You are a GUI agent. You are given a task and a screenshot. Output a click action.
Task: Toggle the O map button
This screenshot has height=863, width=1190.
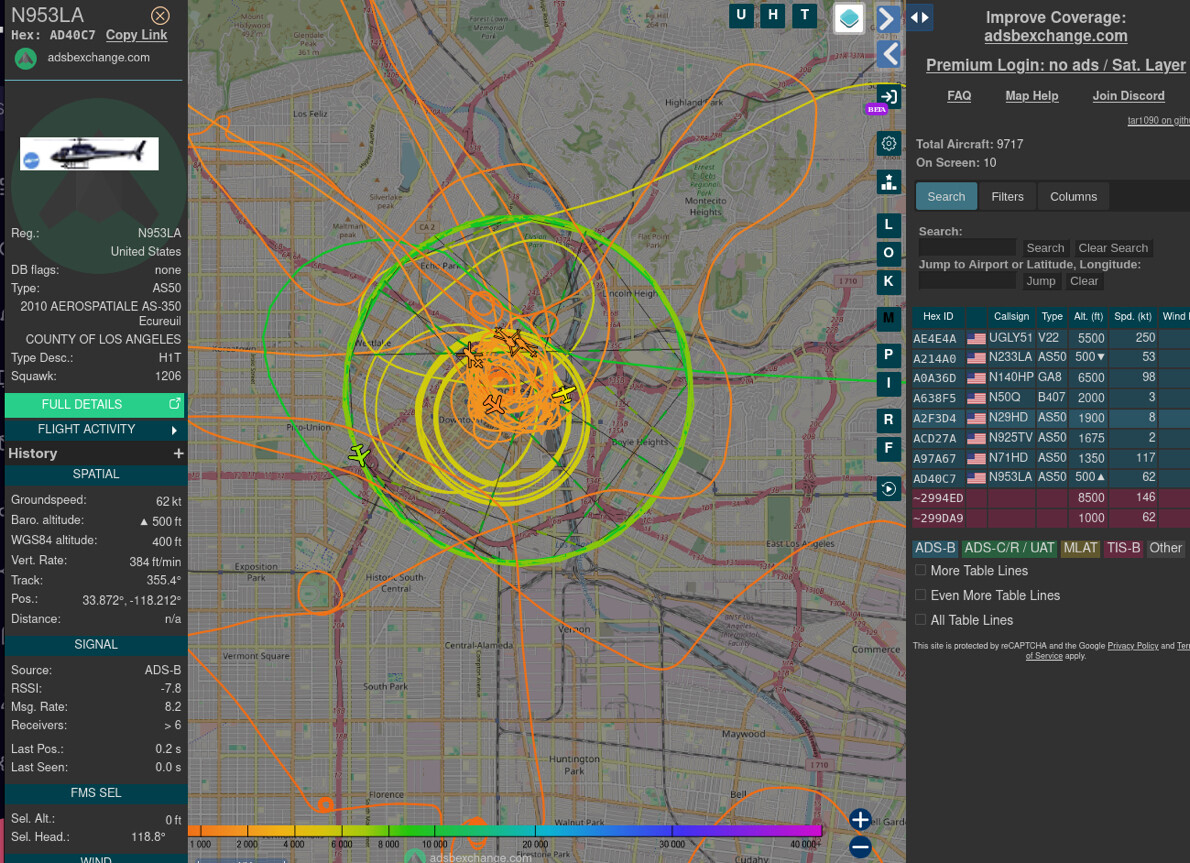(x=889, y=253)
